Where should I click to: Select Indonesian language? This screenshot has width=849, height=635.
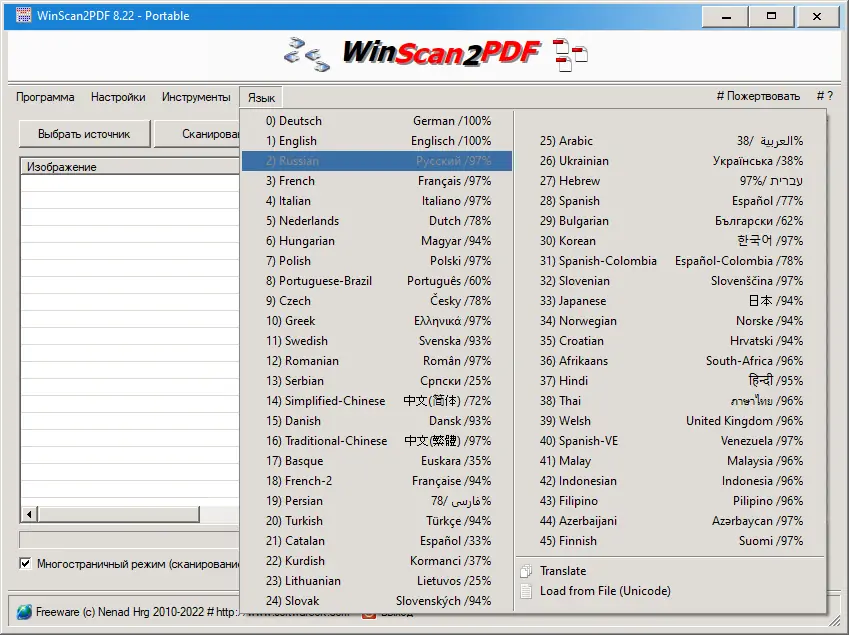point(670,481)
